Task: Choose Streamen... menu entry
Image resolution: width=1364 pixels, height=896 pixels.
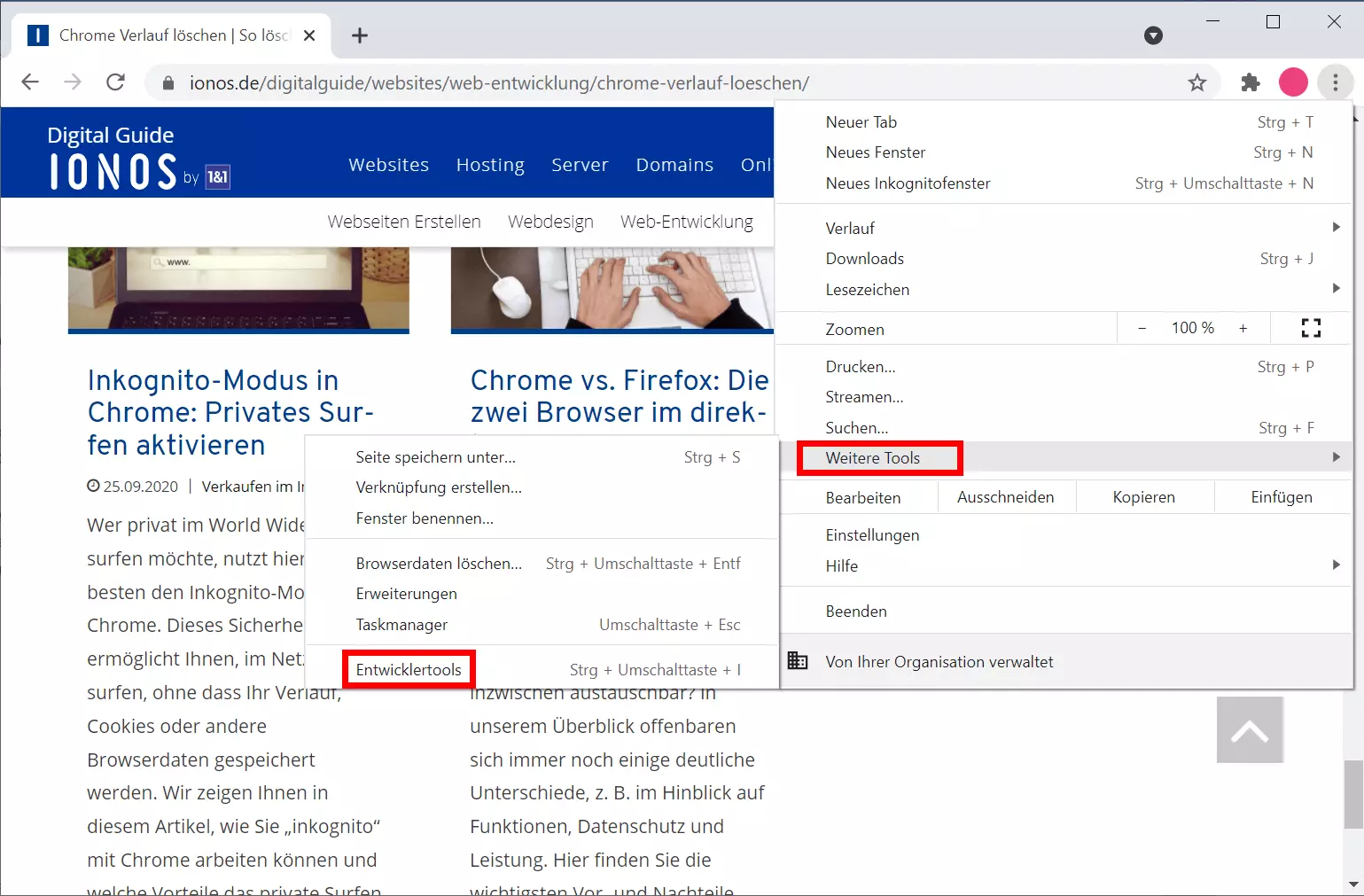Action: click(1064, 397)
